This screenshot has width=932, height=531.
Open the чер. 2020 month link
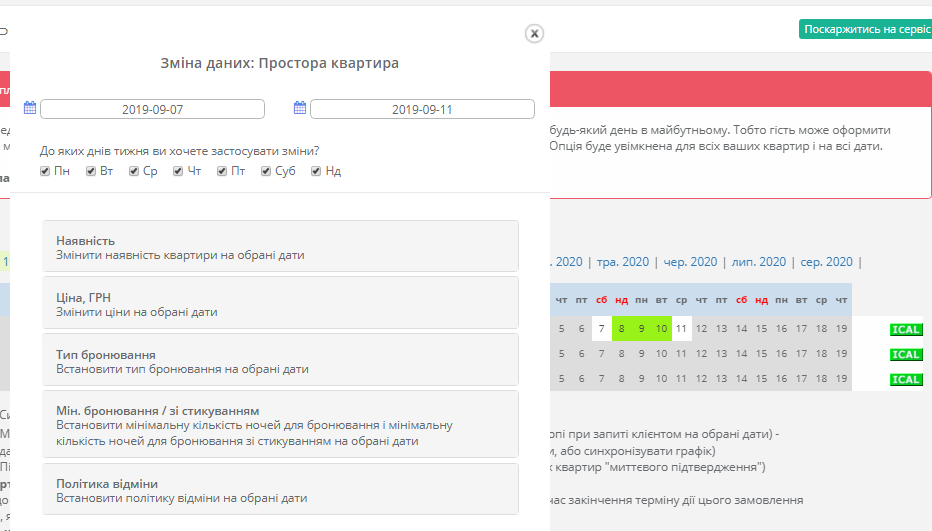pos(690,262)
